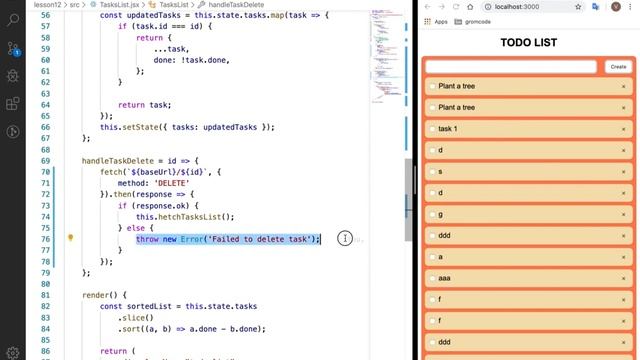Open the Git graph icon in activity bar
The image size is (640, 360).
tap(13, 131)
